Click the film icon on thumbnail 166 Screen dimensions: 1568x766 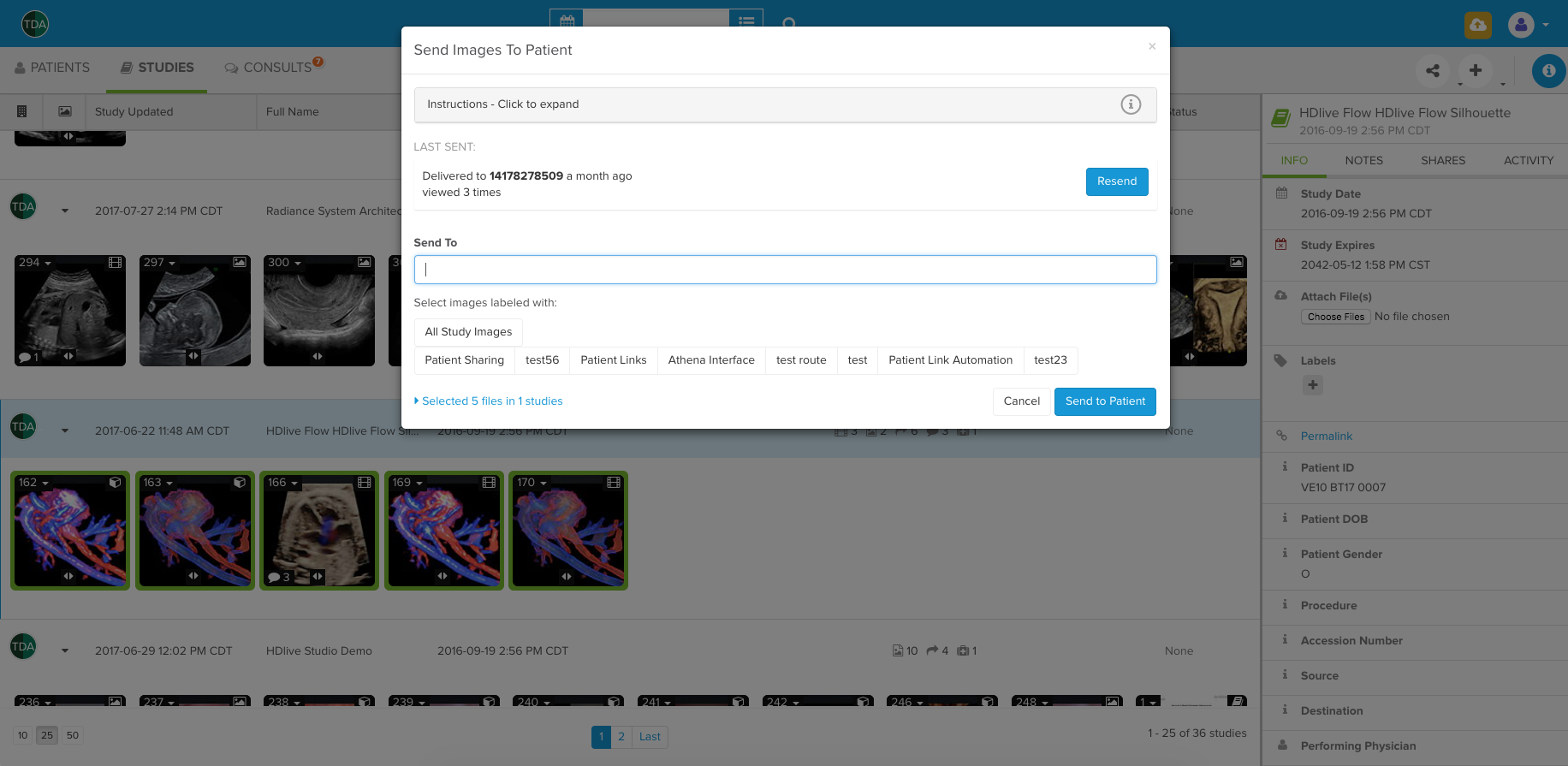(x=365, y=483)
